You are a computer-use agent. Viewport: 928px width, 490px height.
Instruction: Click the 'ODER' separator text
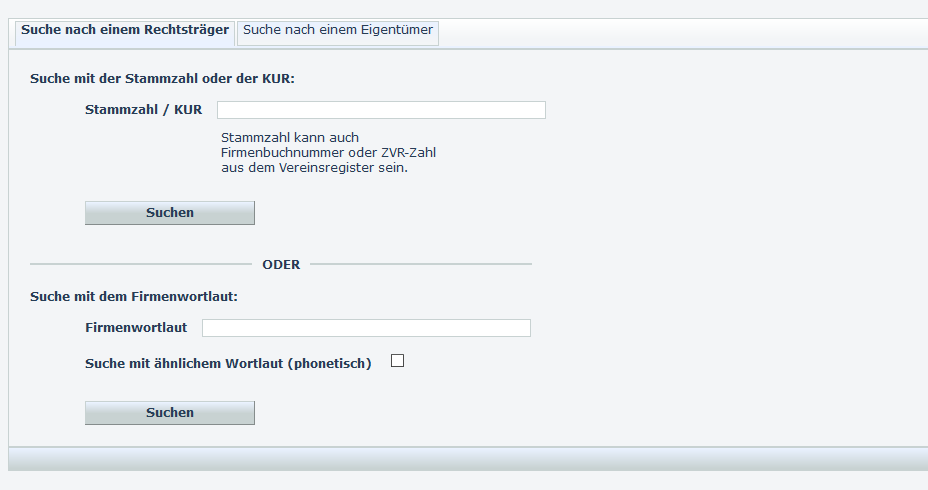coord(281,265)
